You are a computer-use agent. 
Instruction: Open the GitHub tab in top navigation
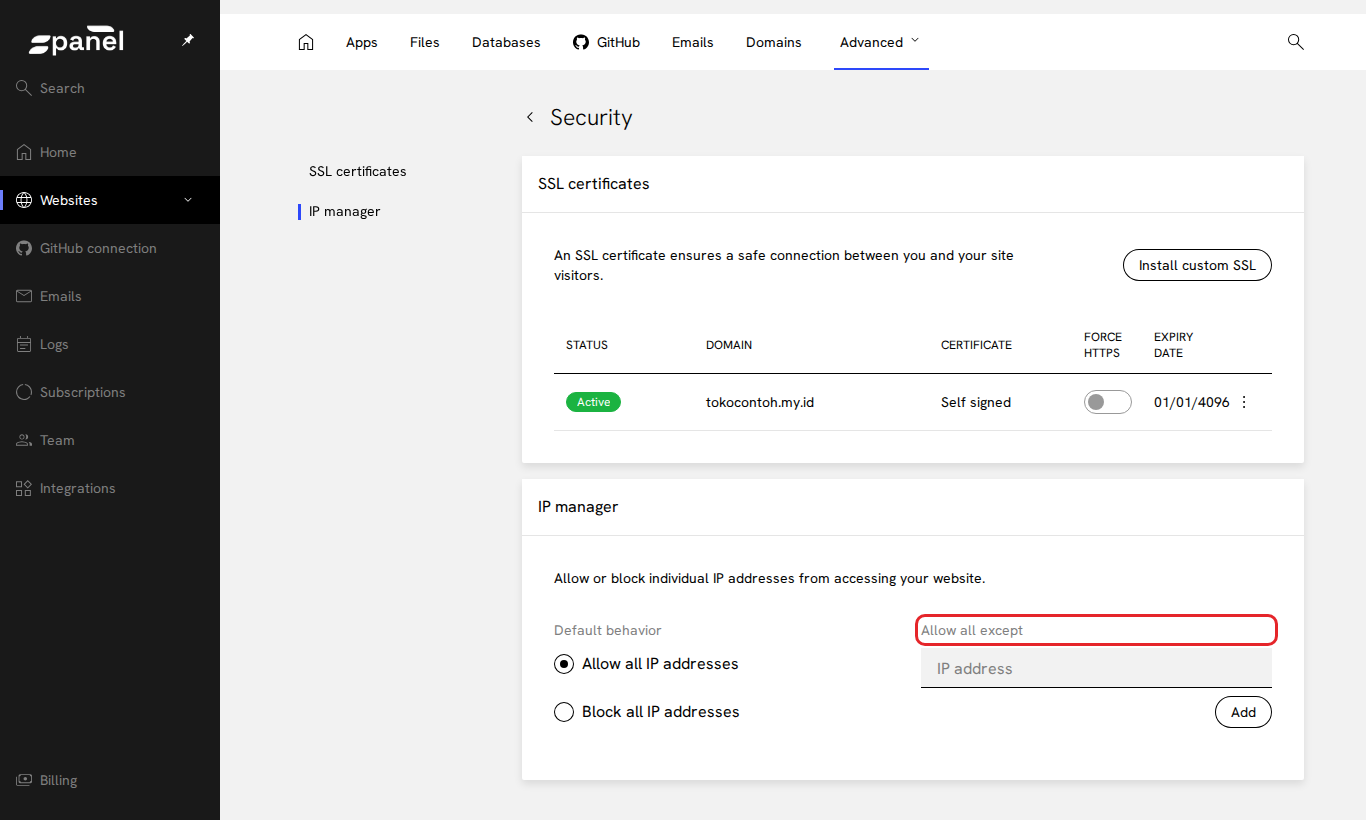click(x=606, y=42)
